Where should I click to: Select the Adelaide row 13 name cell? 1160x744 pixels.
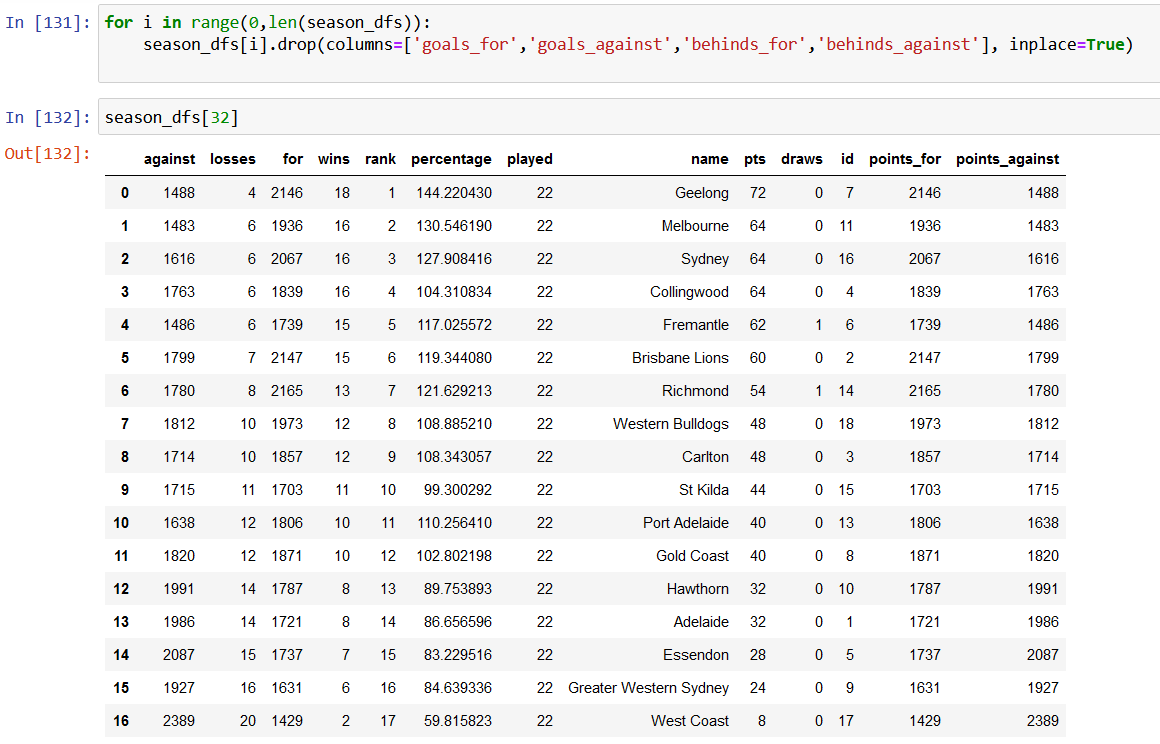click(701, 622)
